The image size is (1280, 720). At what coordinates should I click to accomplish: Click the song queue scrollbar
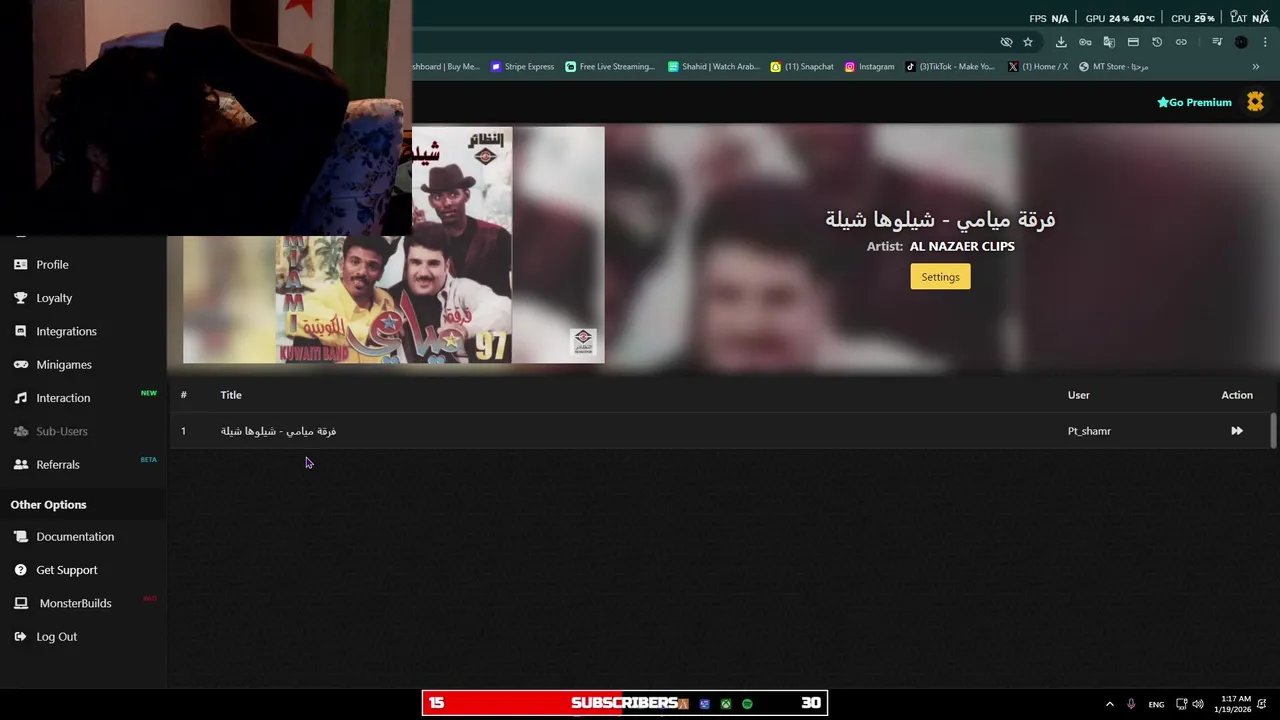1273,431
